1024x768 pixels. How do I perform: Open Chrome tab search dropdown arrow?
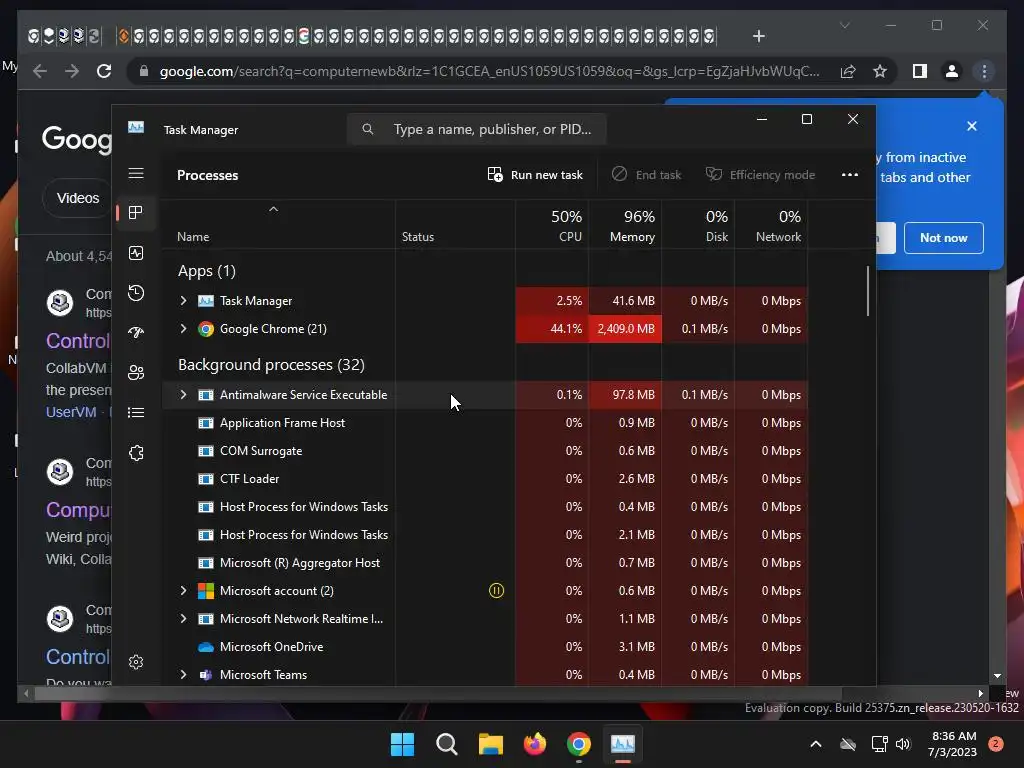(x=844, y=25)
